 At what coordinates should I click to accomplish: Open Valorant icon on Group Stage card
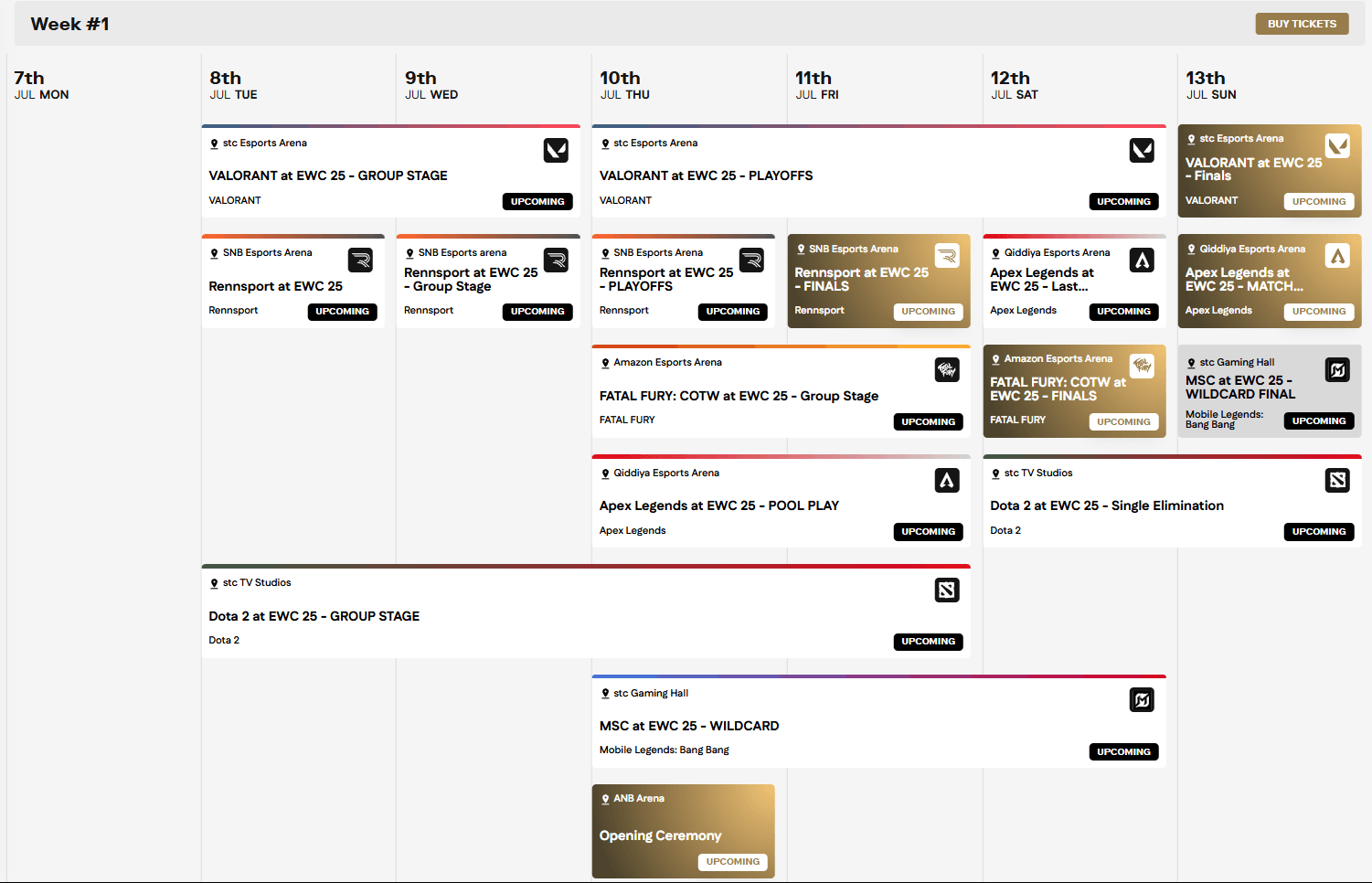pyautogui.click(x=556, y=150)
